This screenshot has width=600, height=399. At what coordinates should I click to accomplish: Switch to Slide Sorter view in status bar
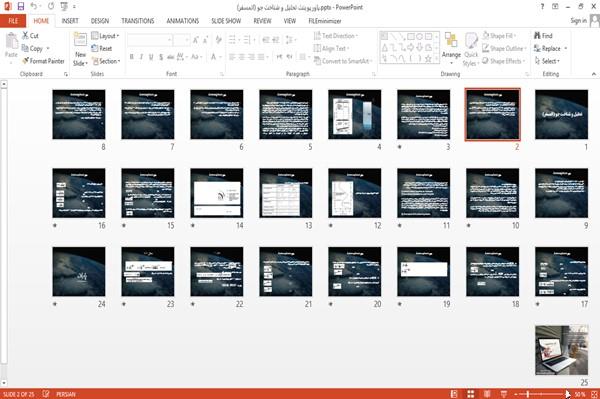(470, 394)
